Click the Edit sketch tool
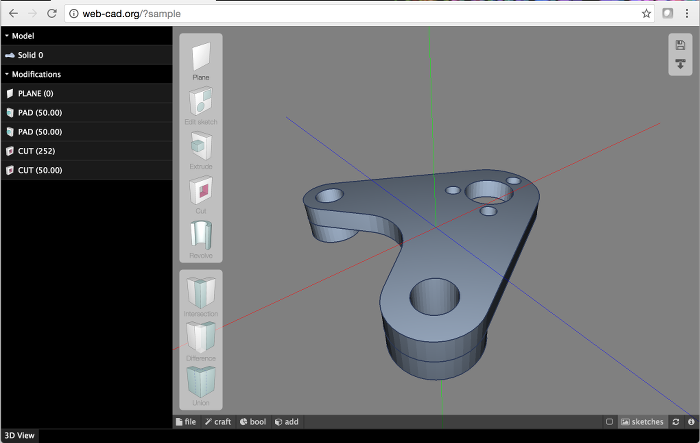This screenshot has width=700, height=443. (x=201, y=103)
